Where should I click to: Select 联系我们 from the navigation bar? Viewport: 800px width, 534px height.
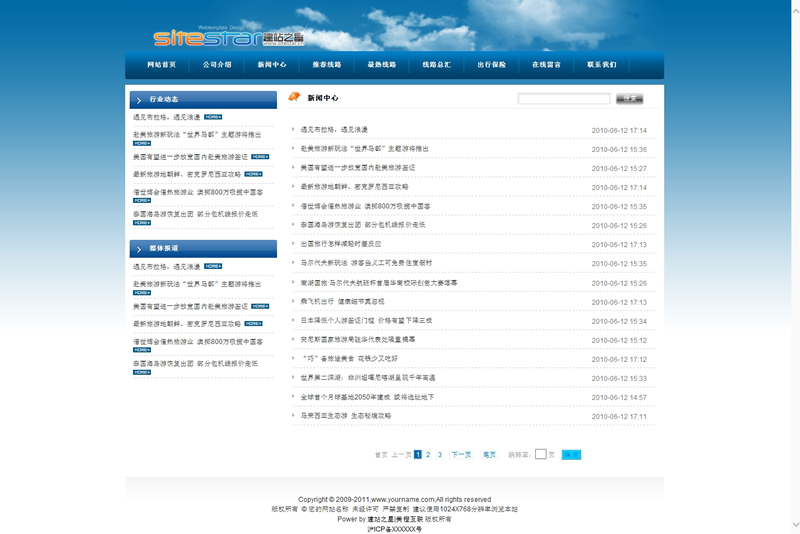(601, 65)
